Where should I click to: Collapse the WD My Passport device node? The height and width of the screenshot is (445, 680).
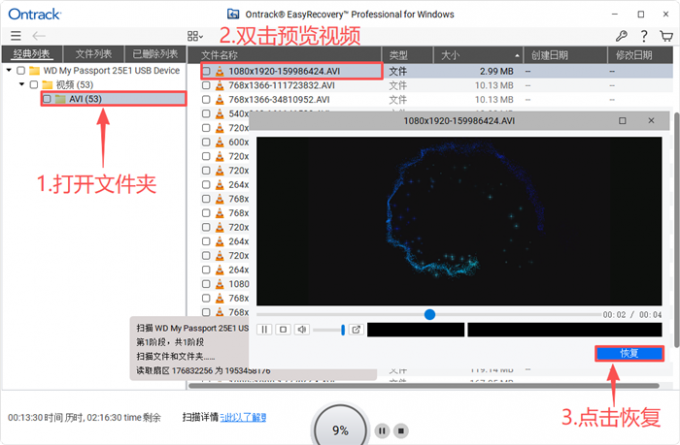click(9, 70)
